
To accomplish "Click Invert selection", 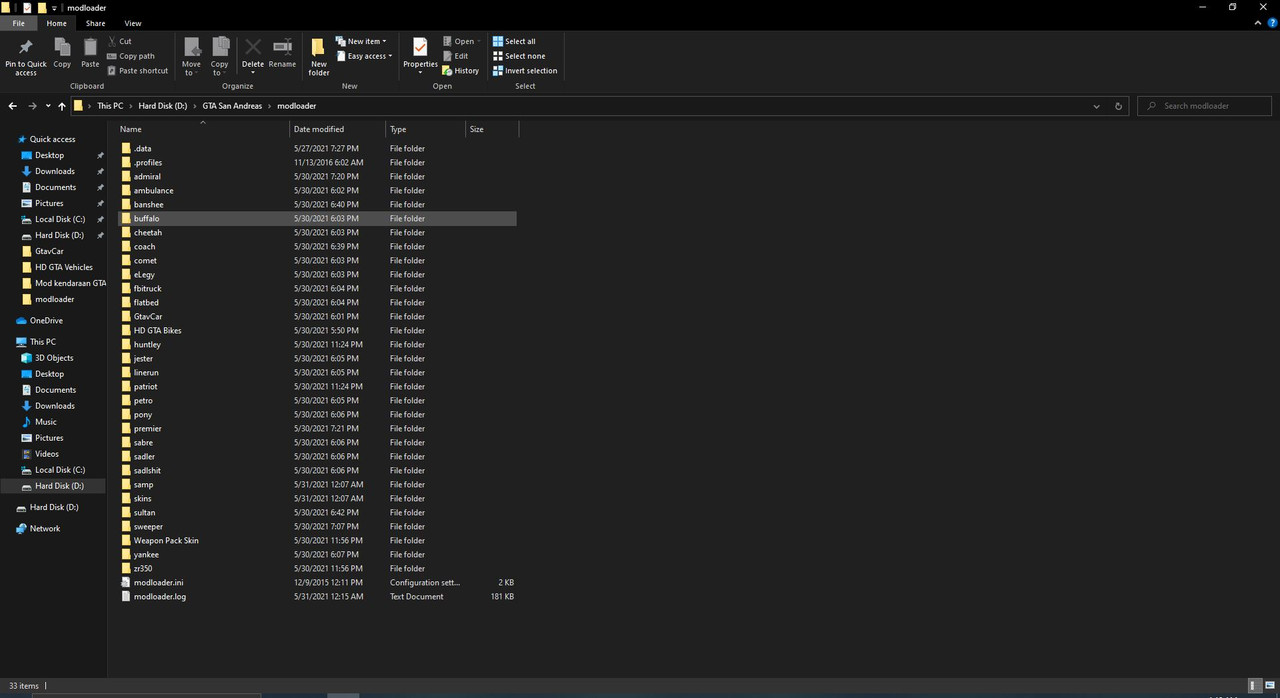I will (525, 71).
